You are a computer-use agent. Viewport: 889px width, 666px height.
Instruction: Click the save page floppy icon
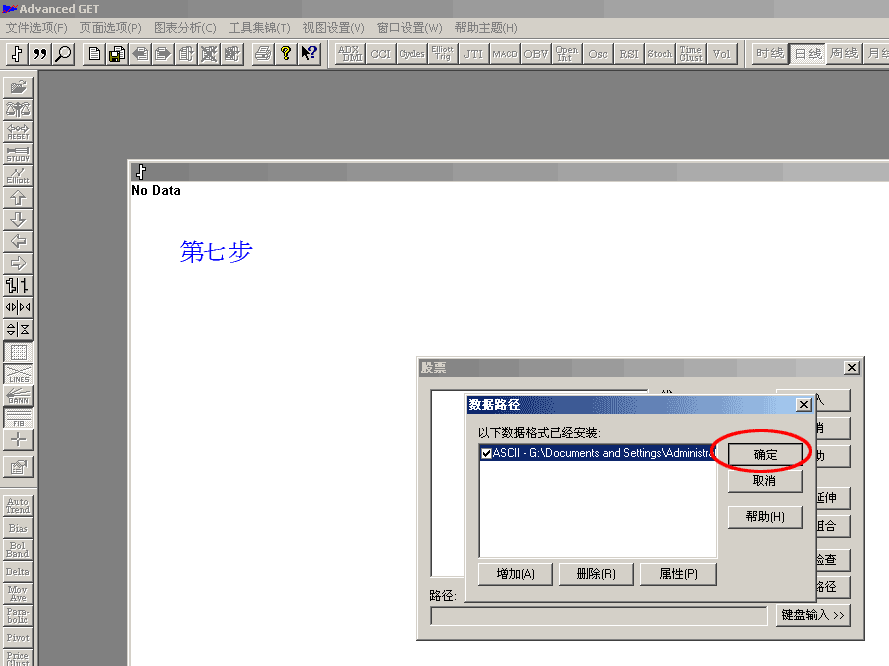pyautogui.click(x=117, y=54)
